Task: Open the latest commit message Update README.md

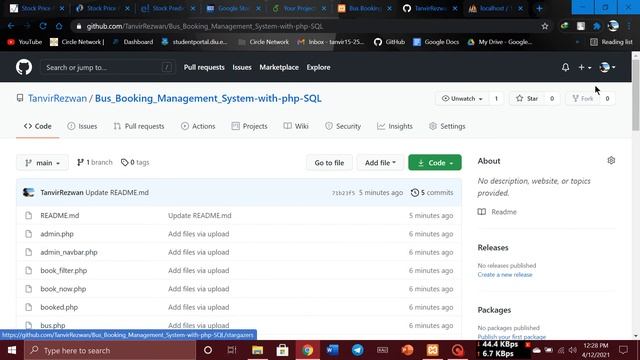Action: pos(117,193)
